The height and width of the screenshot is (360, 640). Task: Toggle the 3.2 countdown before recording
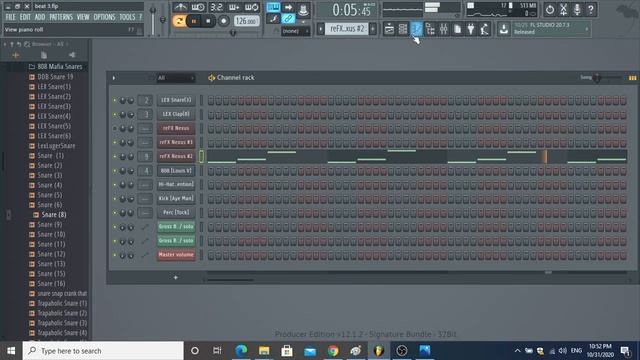216,7
